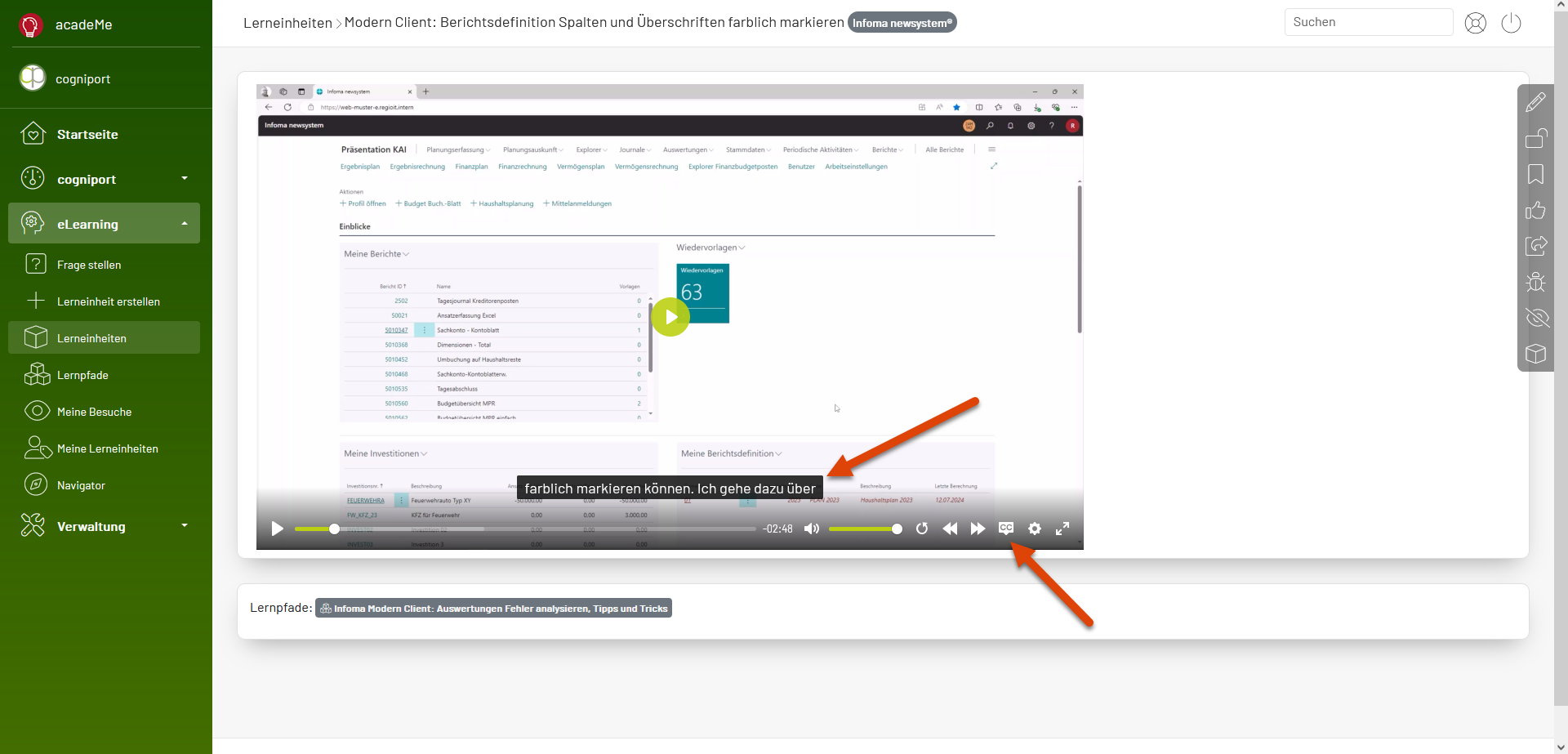
Task: Toggle visibility with crossed-eye icon
Action: click(1536, 318)
